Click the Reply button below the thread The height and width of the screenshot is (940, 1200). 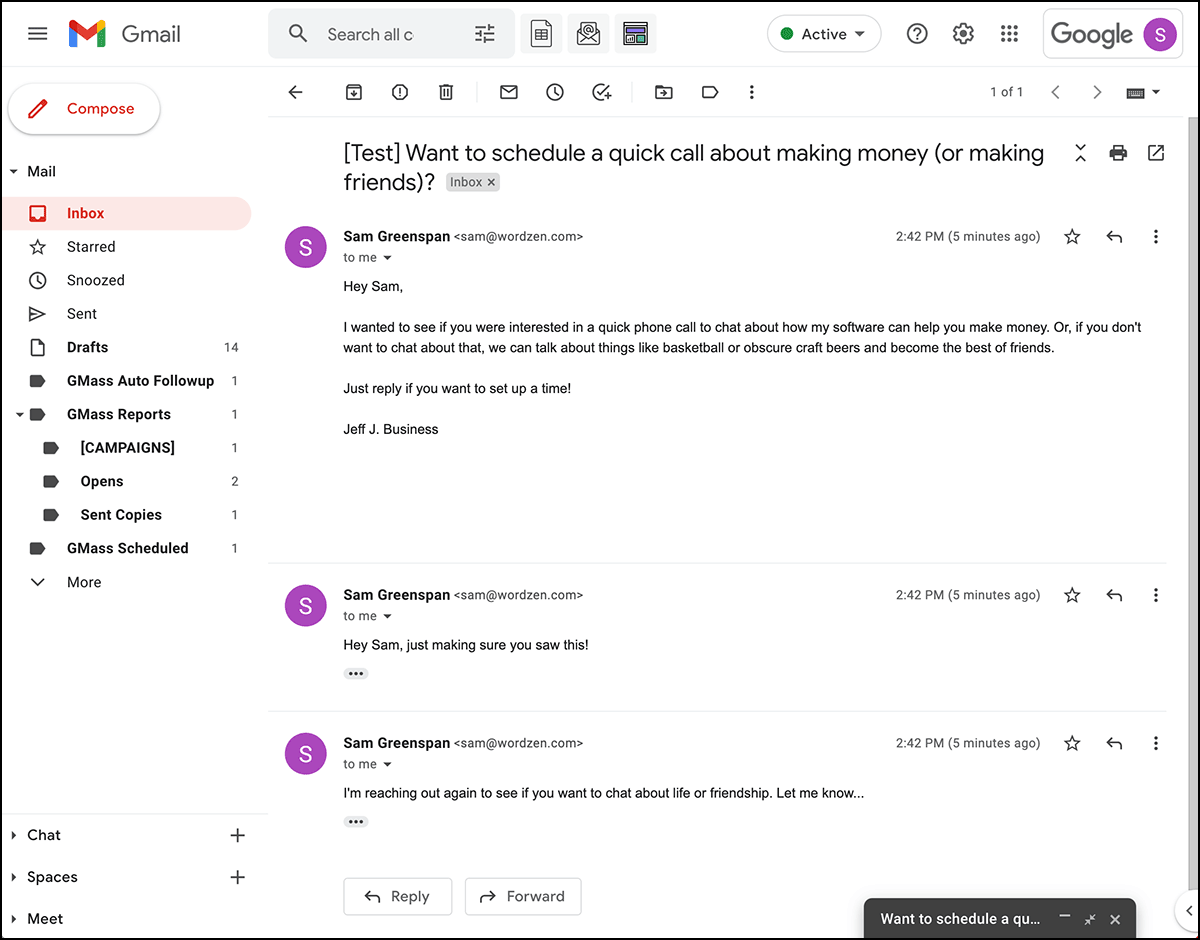(398, 896)
